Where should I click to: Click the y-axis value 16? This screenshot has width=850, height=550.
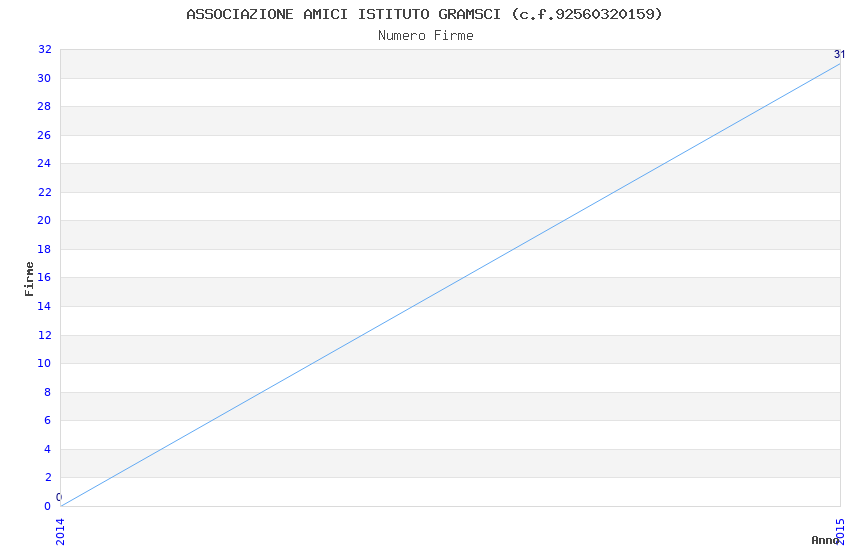pos(44,277)
